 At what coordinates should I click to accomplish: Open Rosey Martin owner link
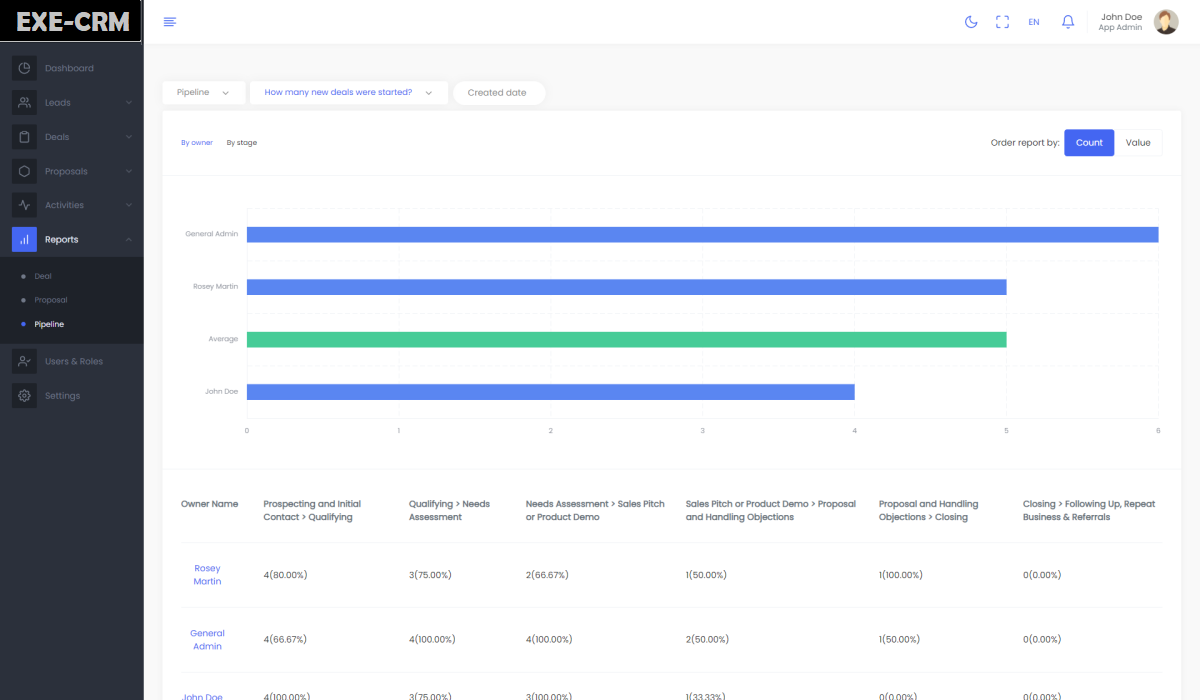[x=207, y=575]
